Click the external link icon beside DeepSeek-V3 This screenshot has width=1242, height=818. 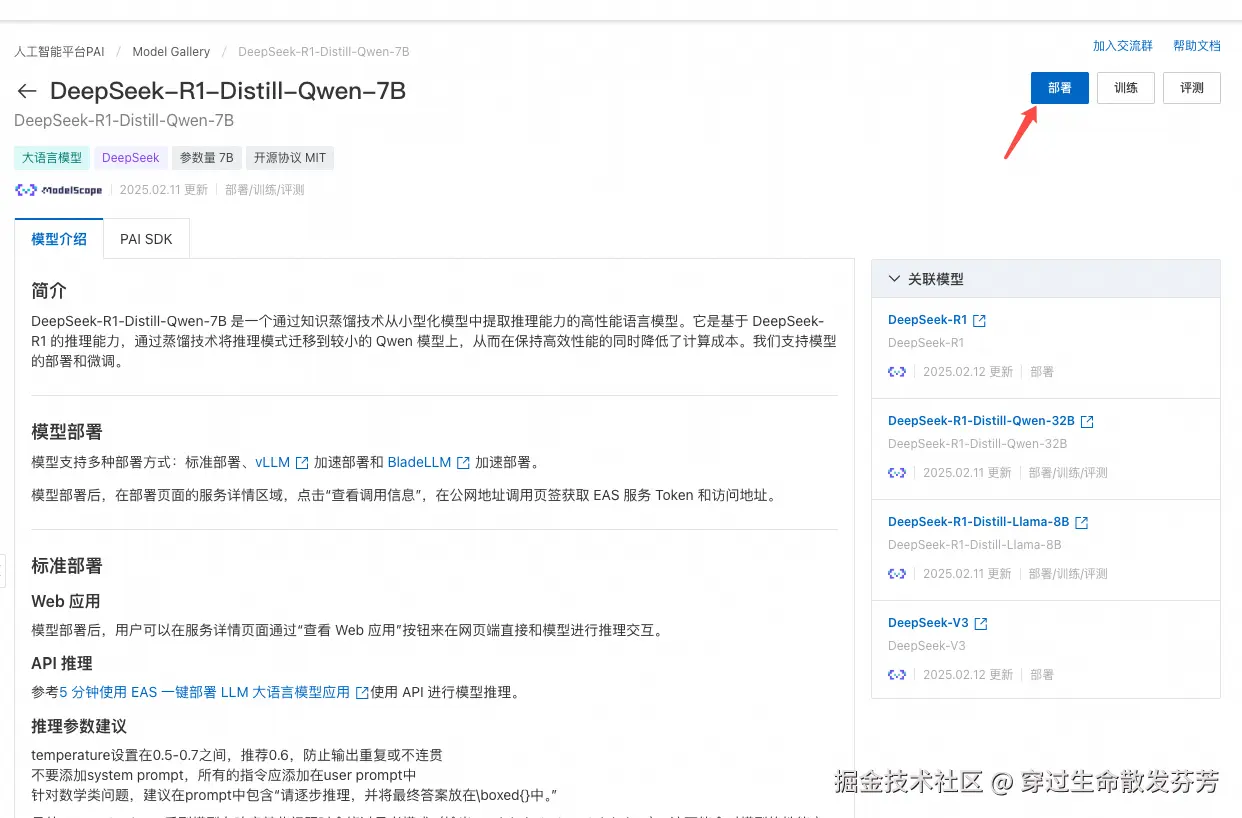click(981, 624)
